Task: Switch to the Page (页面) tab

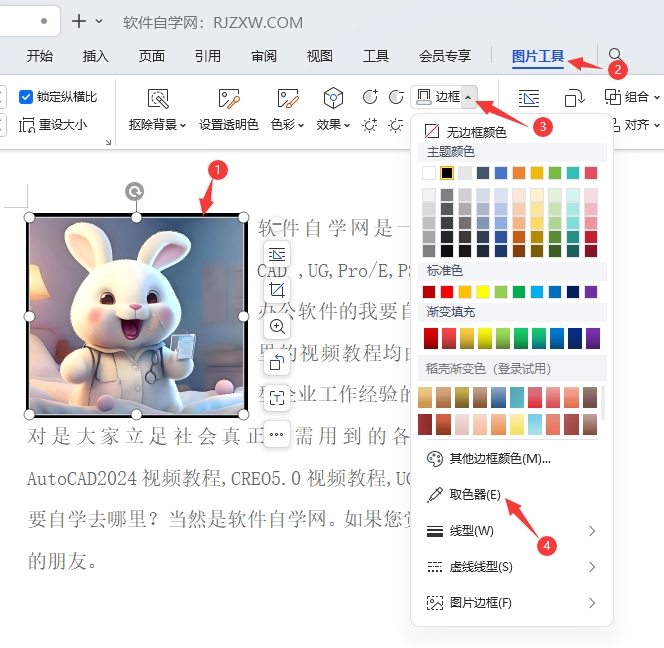Action: coord(152,56)
